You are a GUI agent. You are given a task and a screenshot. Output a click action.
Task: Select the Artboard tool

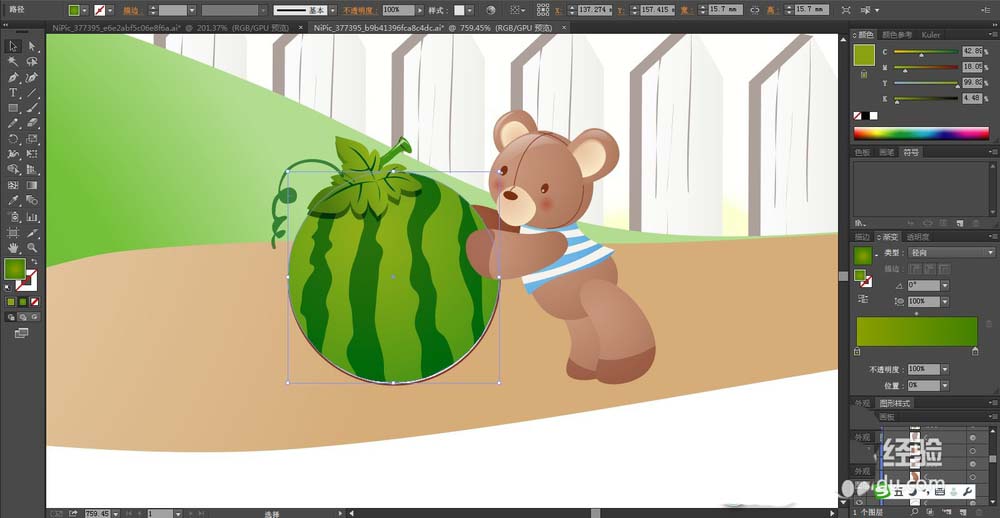pyautogui.click(x=13, y=232)
